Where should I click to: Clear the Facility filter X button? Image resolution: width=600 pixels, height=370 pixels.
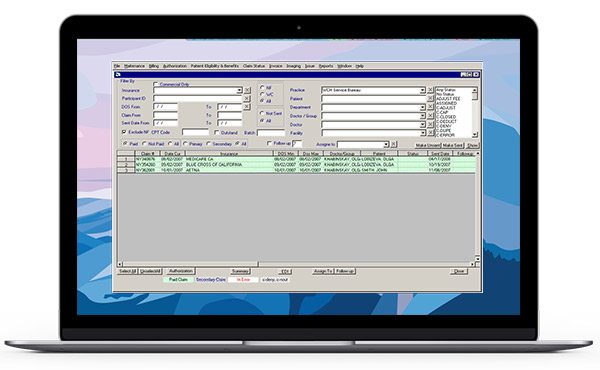coord(430,133)
